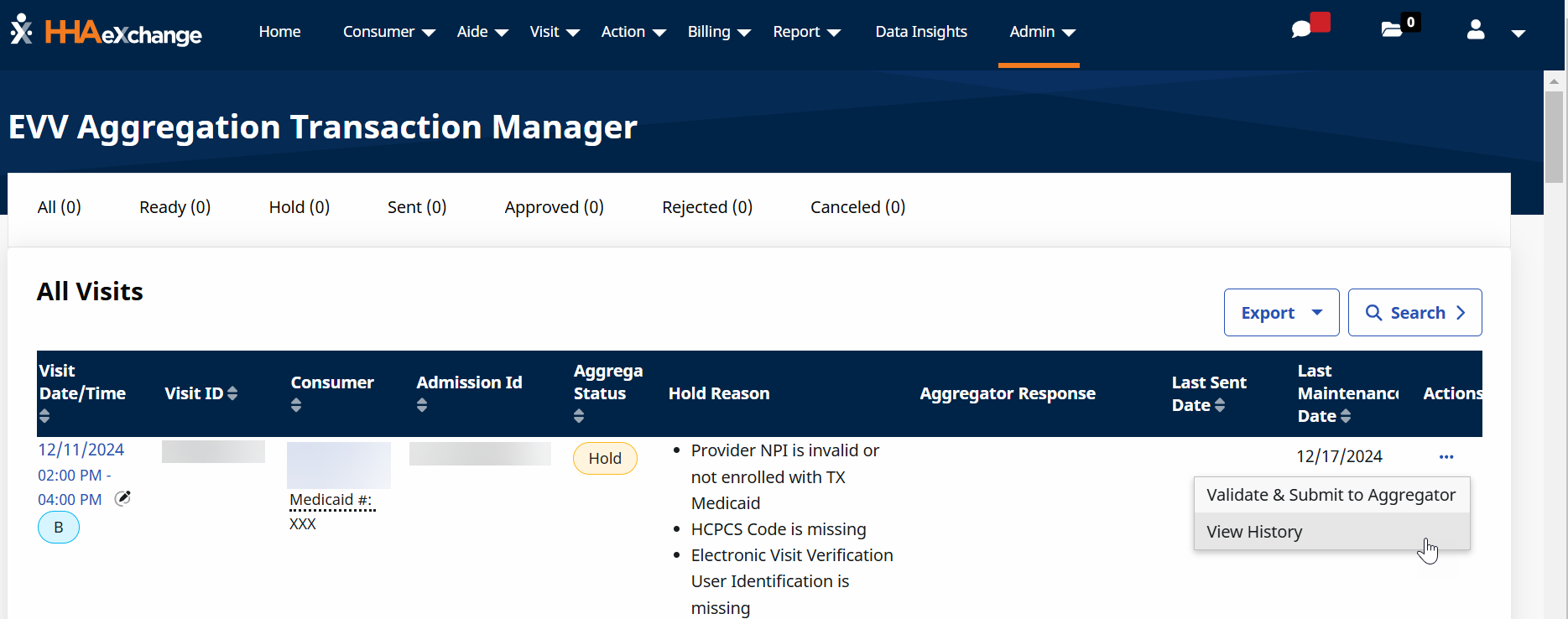Sort by Last Maintenance Date column
1568x619 pixels.
tap(1346, 416)
